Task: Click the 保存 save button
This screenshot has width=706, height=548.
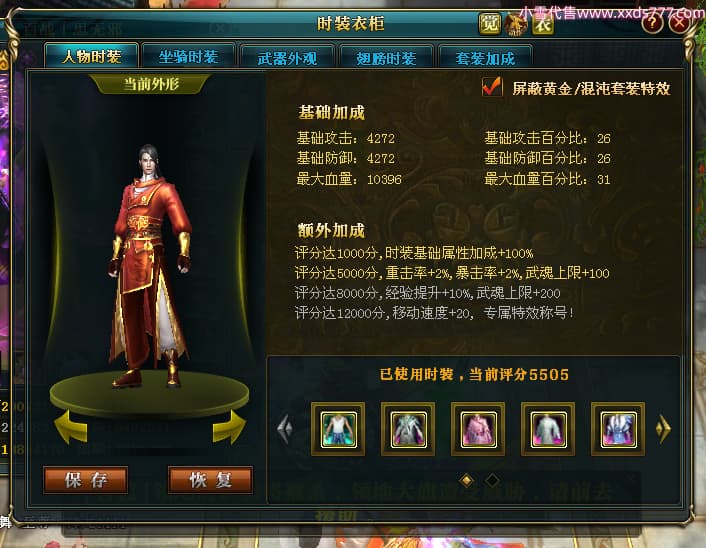Action: click(x=86, y=480)
